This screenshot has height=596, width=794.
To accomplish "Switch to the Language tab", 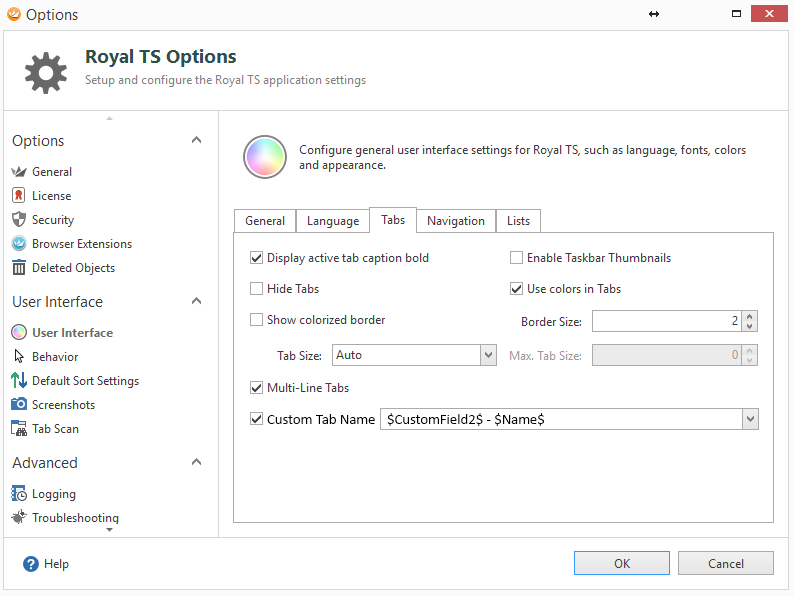I will (333, 221).
